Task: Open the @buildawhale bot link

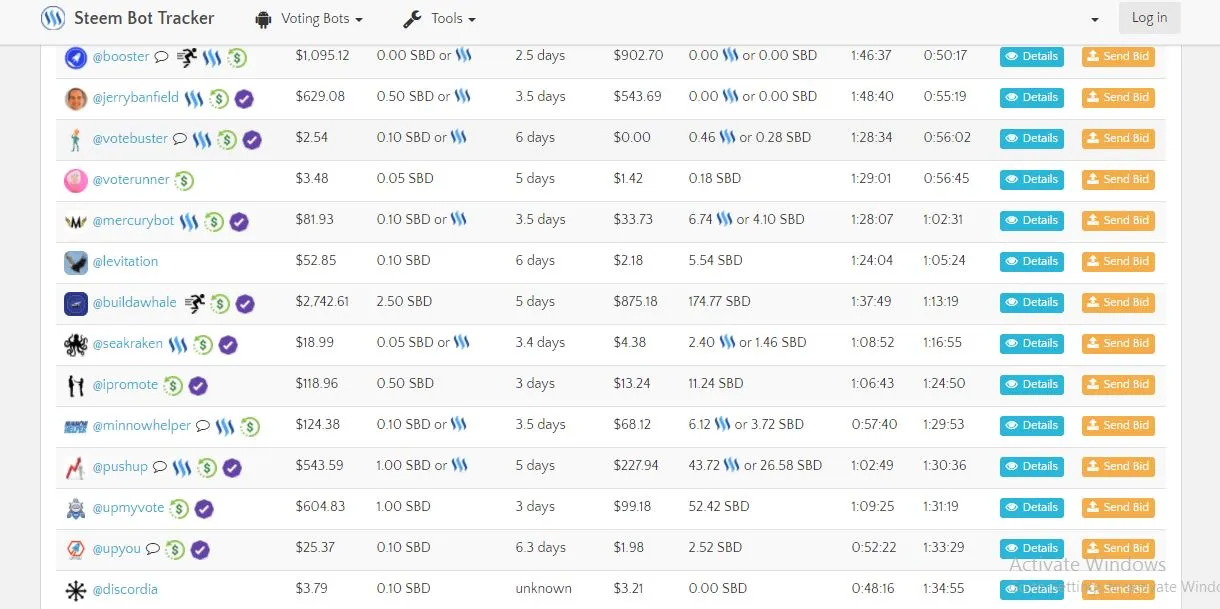Action: pos(134,303)
